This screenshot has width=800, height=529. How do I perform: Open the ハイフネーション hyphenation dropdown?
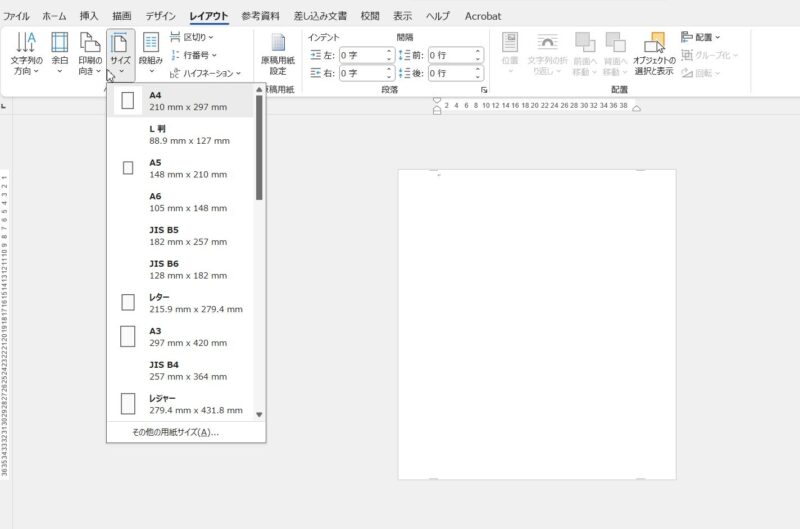[x=205, y=73]
